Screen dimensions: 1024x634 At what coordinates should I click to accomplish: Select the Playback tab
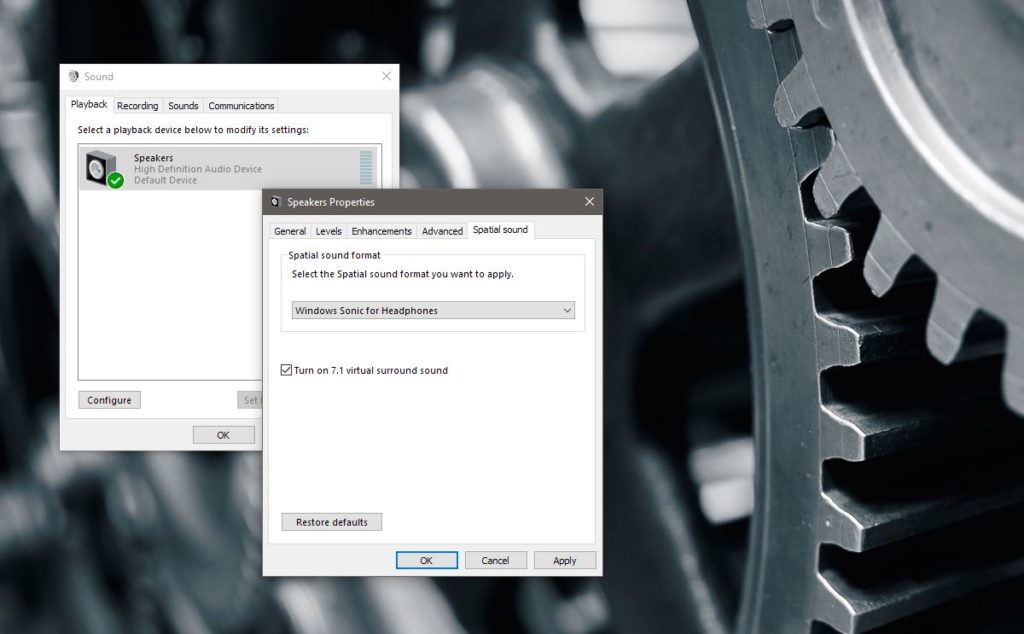pyautogui.click(x=88, y=103)
